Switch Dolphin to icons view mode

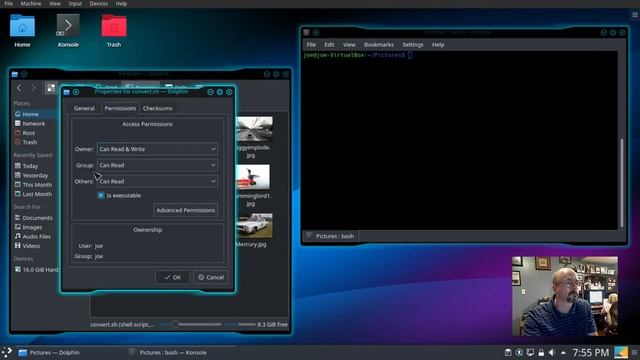tap(51, 88)
